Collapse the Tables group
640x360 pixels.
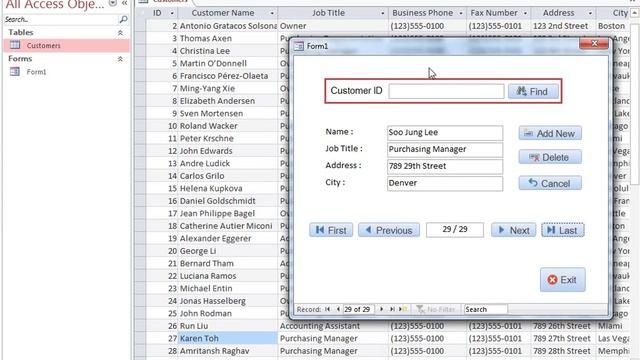pos(120,33)
